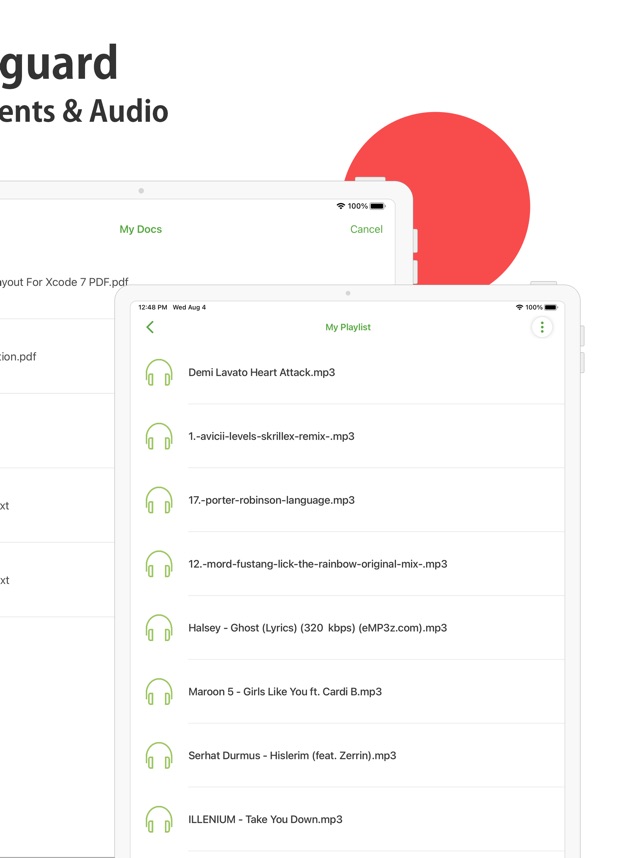Click headphones icon for Serhat Durmus track
The width and height of the screenshot is (643, 858).
pyautogui.click(x=159, y=756)
